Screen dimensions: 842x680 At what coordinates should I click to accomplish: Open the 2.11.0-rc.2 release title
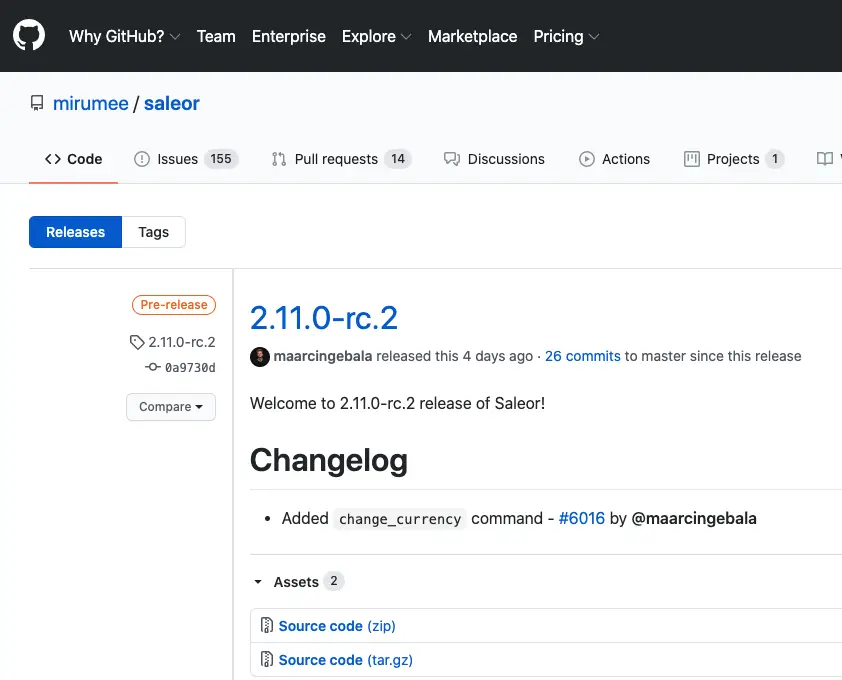point(324,317)
